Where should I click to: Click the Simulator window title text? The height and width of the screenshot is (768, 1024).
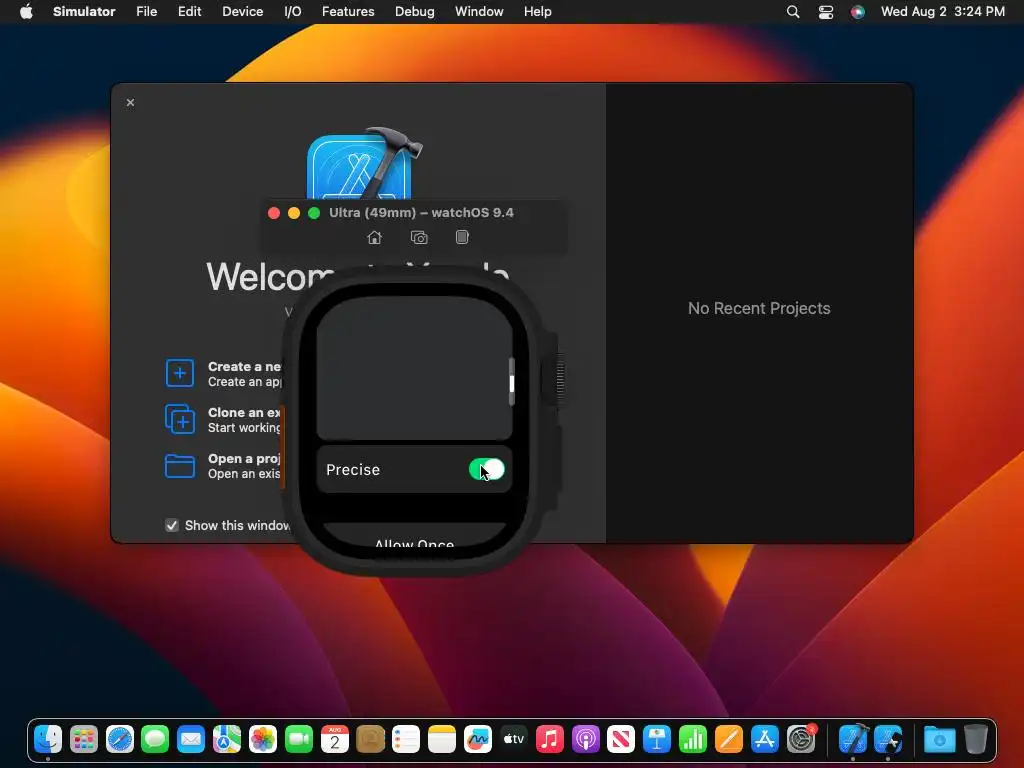tap(421, 213)
